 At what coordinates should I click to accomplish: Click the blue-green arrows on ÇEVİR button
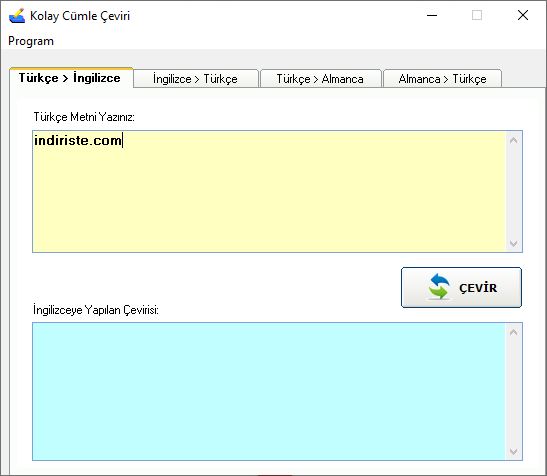439,287
